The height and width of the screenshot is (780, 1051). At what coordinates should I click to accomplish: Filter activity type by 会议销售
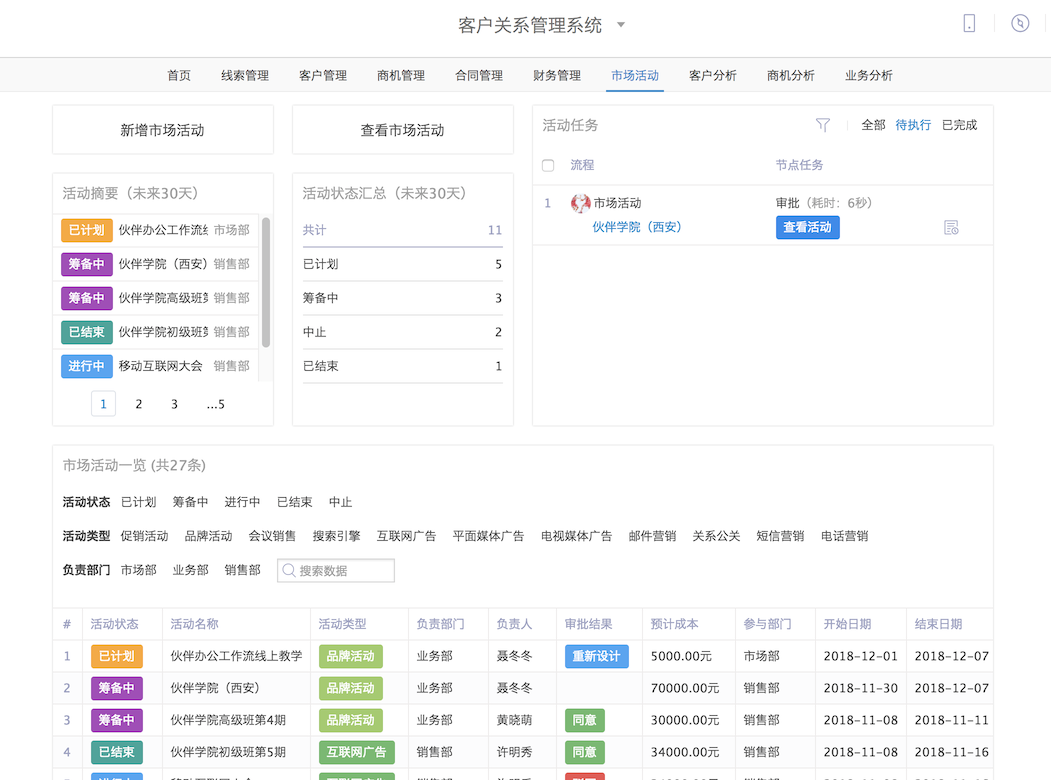[x=272, y=536]
